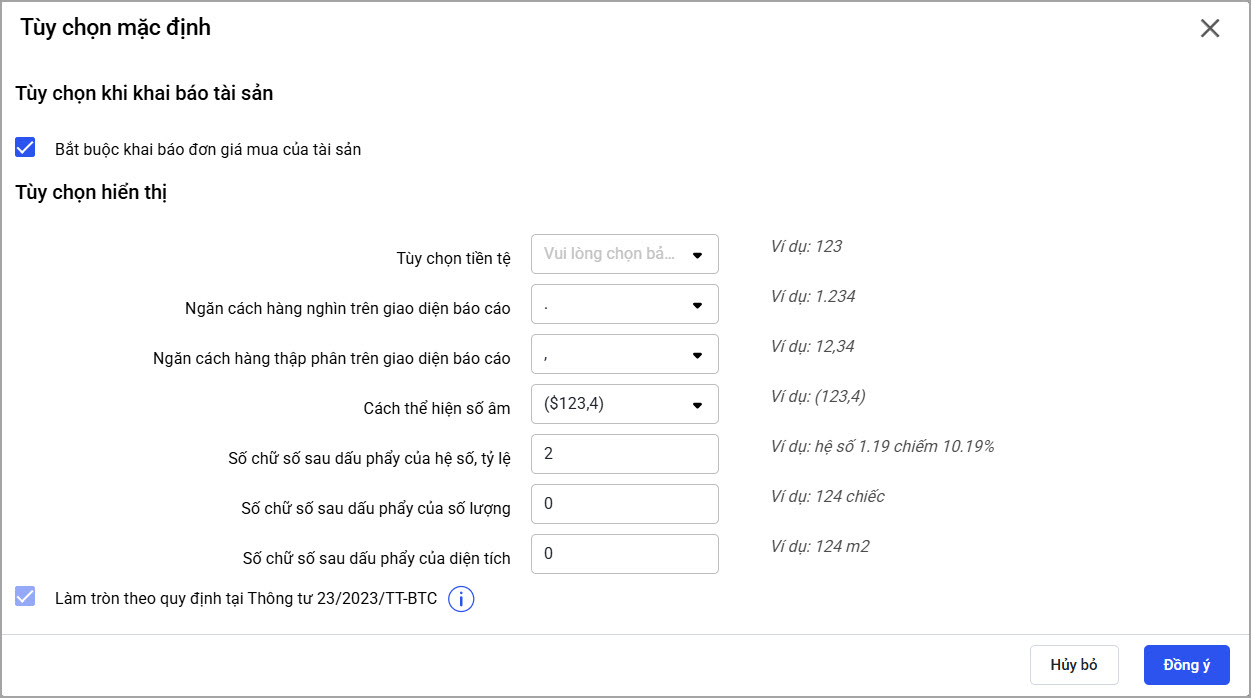Click the Bắt buộc khai báo đơn giá label
This screenshot has width=1251, height=698.
208,150
